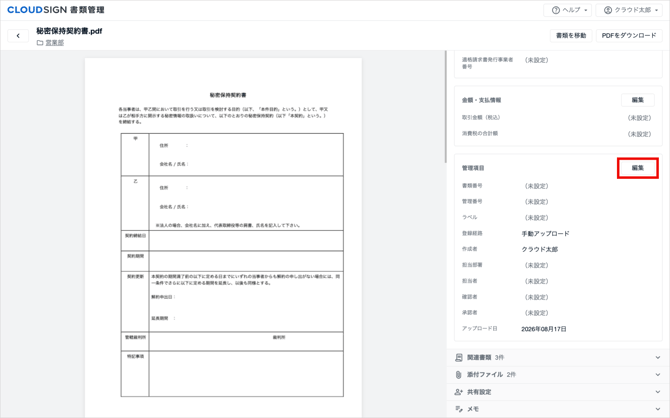The image size is (670, 418).
Task: Expand the 共有設定 section chevron
Action: tap(658, 392)
